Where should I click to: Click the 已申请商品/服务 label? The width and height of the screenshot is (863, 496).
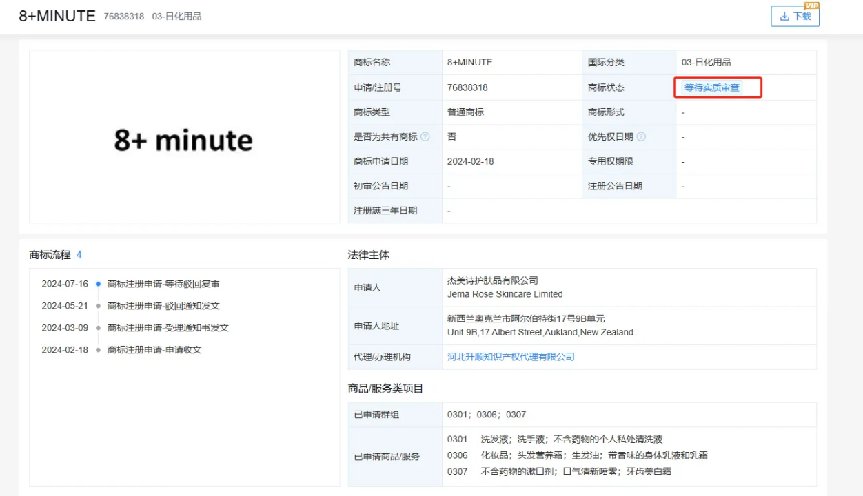pyautogui.click(x=386, y=456)
